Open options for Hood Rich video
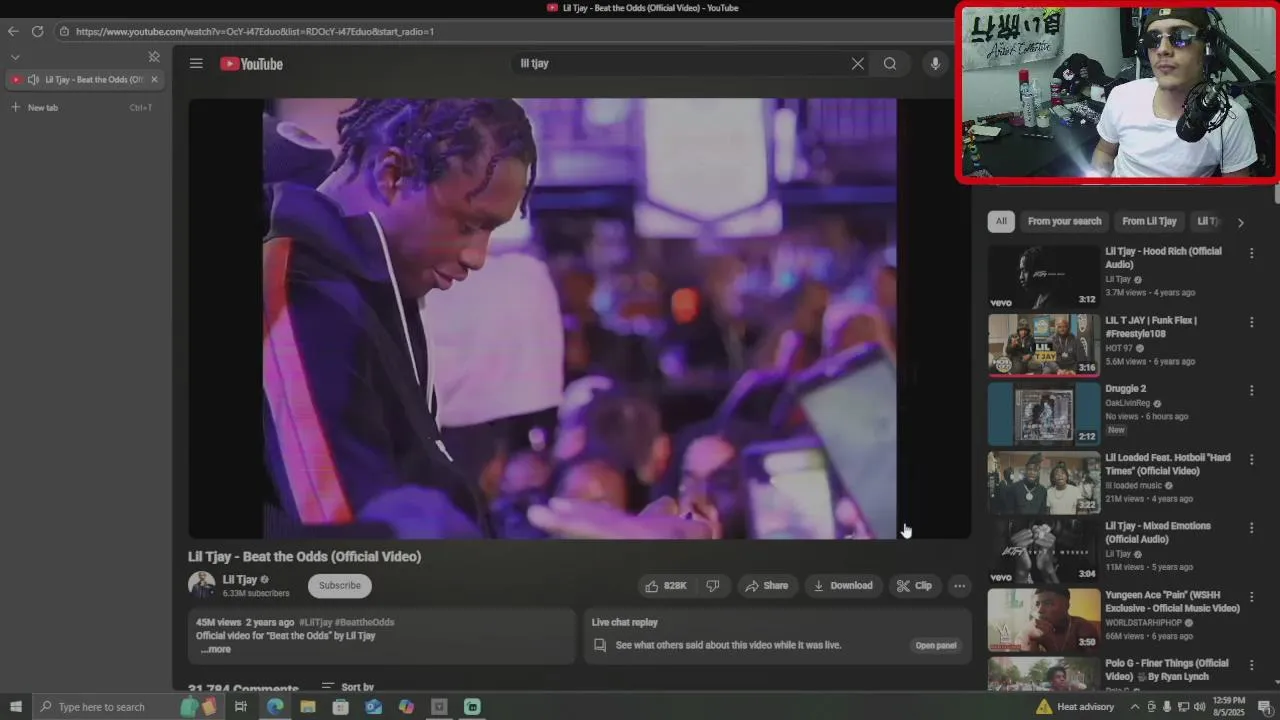Screen dimensions: 1280x720 pos(1251,253)
